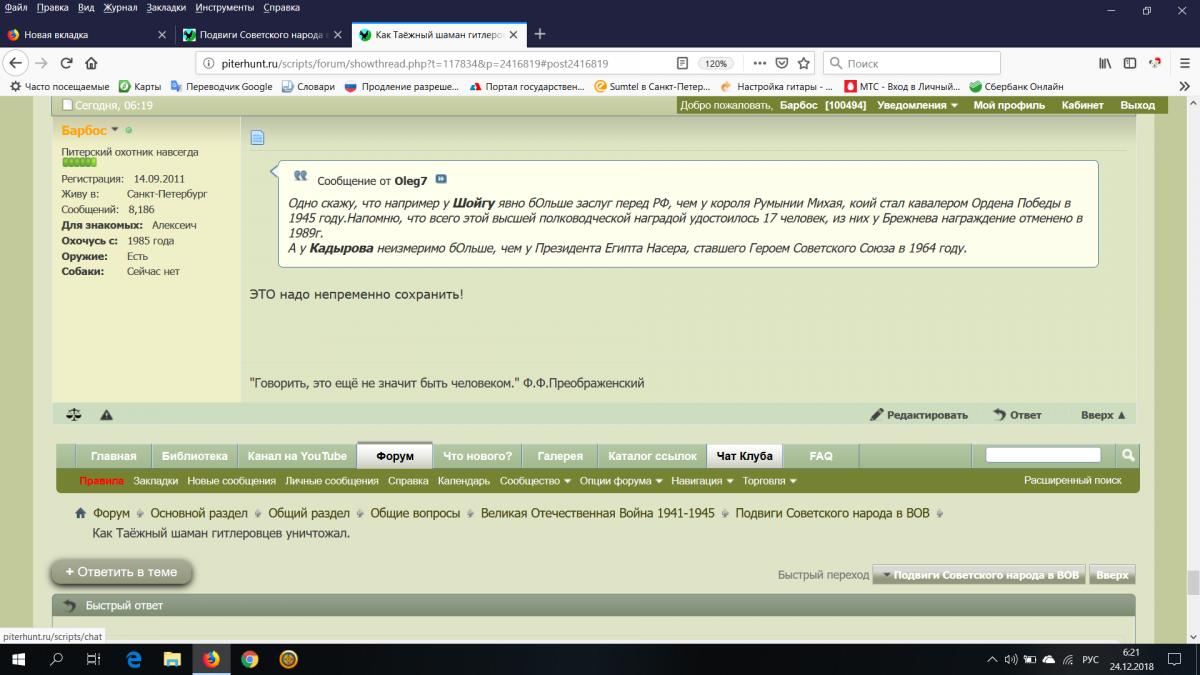This screenshot has height=675, width=1200.
Task: Reload the page with the refresh button
Action: (x=66, y=63)
